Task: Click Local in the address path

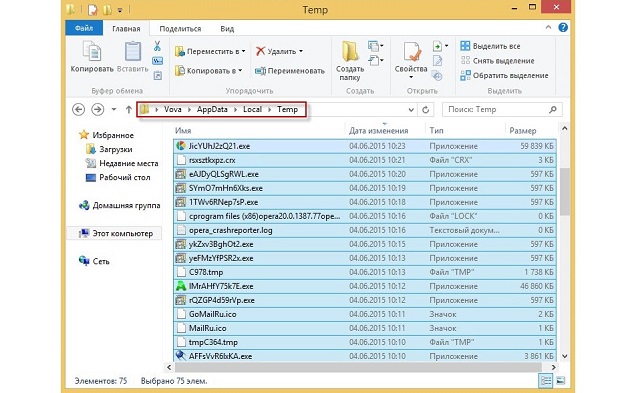Action: [252, 109]
